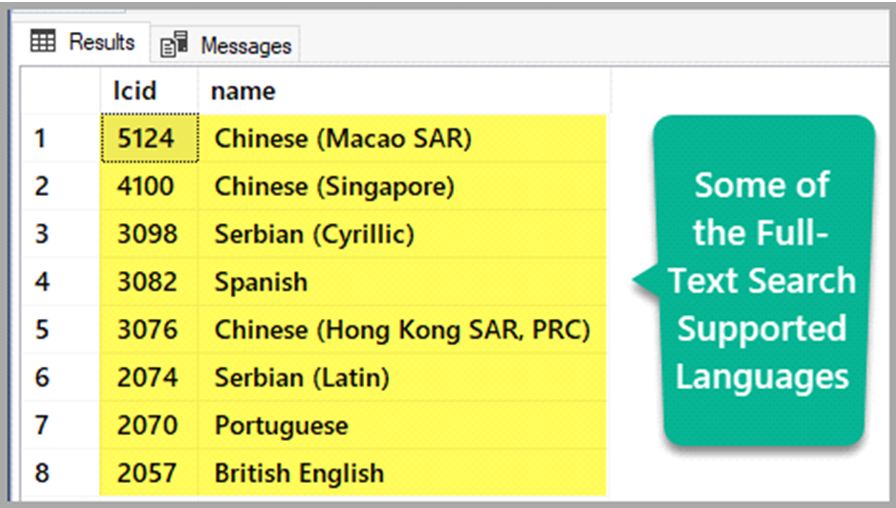Click the Results grid icon
The height and width of the screenshot is (508, 896).
tap(43, 41)
